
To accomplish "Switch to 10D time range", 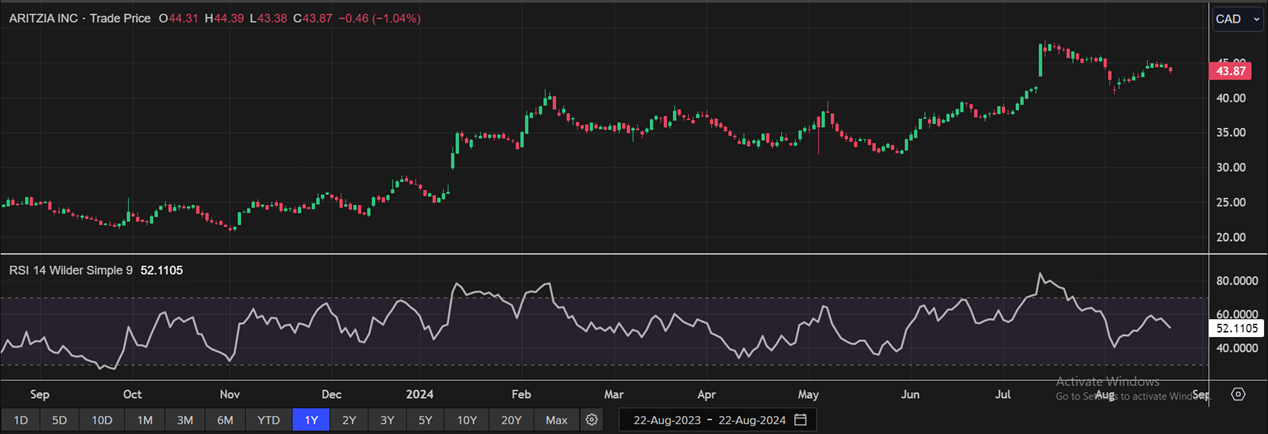I will coord(102,420).
